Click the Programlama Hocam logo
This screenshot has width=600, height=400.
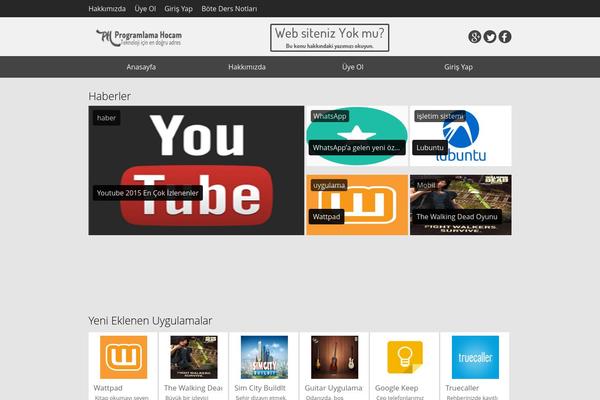pos(139,38)
